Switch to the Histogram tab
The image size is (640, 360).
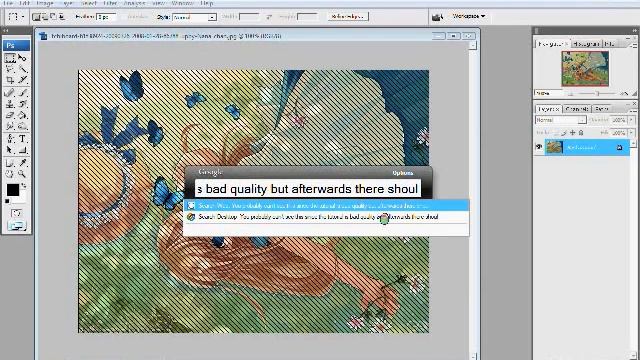(x=586, y=44)
